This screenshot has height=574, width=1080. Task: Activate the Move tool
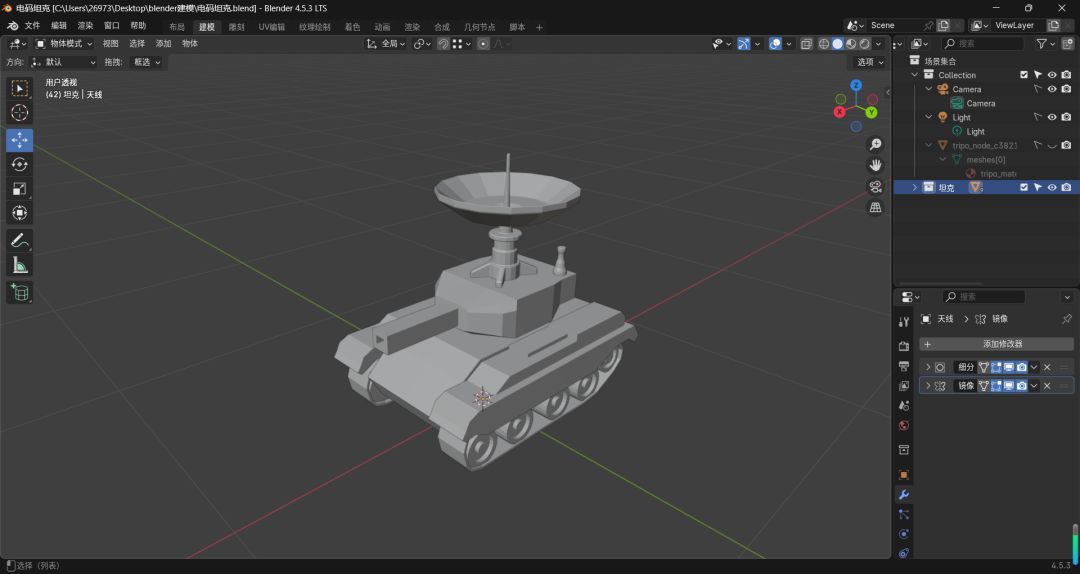pos(19,140)
